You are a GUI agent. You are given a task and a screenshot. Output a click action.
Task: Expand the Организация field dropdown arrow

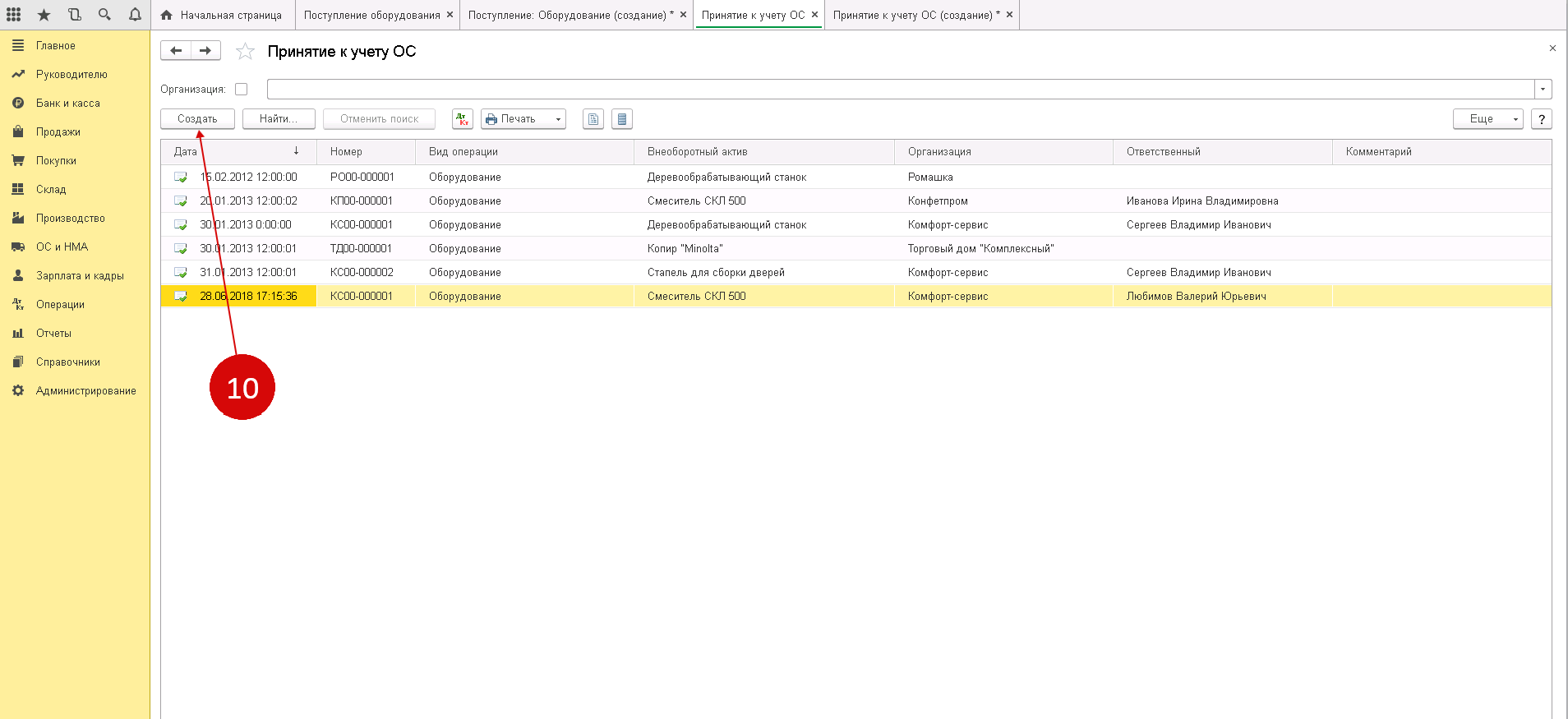point(1543,90)
